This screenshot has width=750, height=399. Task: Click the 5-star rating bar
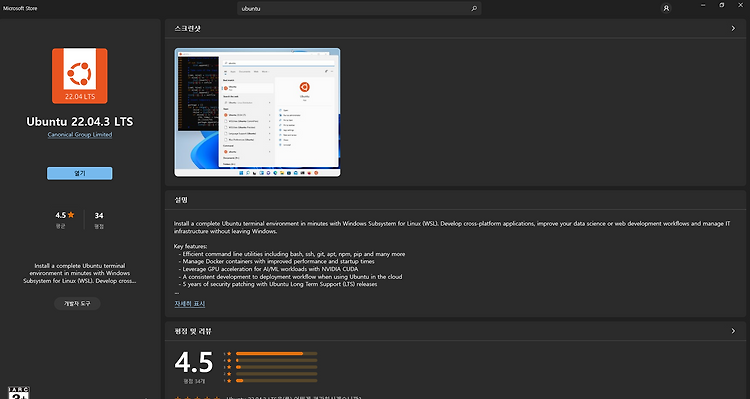pyautogui.click(x=276, y=354)
